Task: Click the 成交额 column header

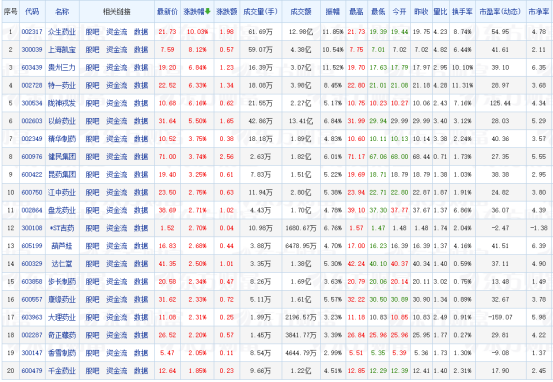Action: click(x=301, y=12)
